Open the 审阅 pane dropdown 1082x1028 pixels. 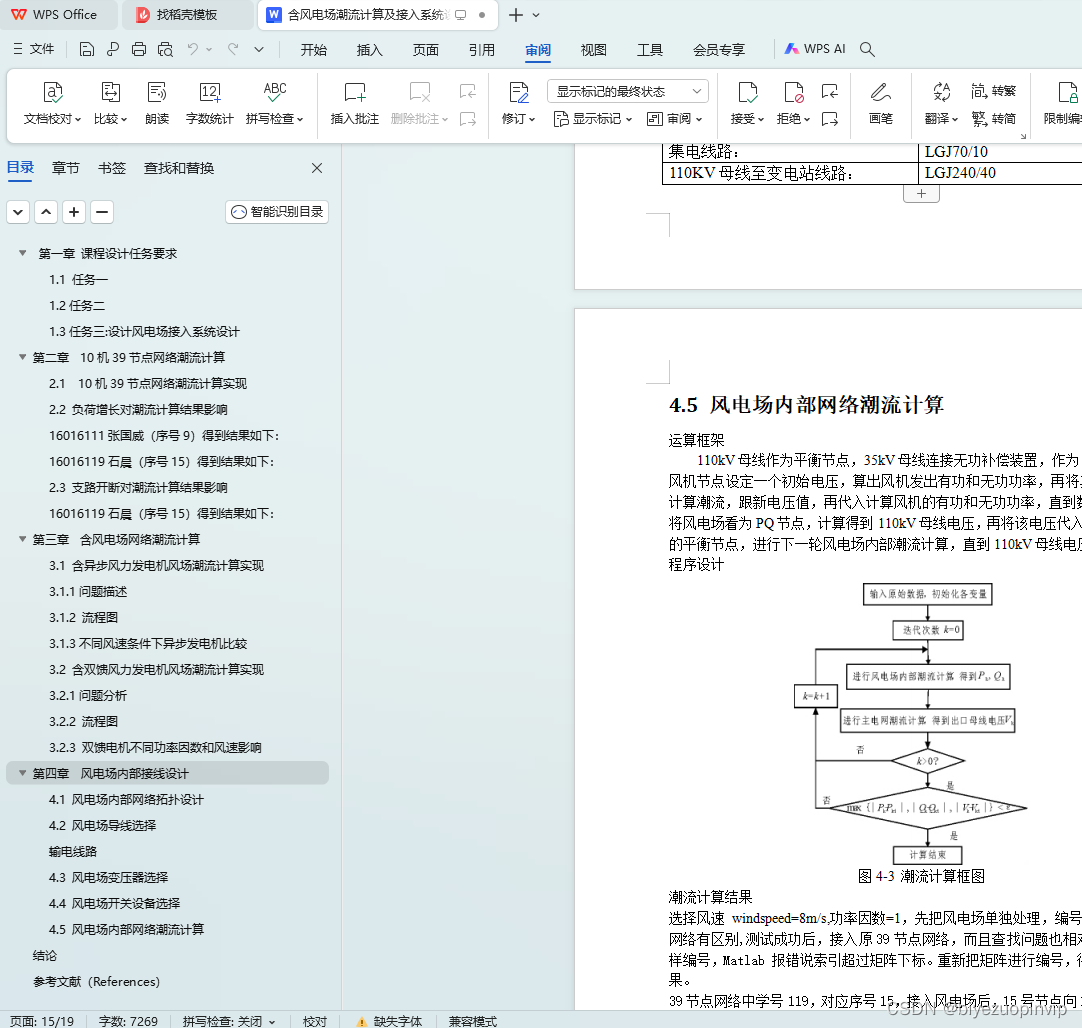tap(674, 119)
